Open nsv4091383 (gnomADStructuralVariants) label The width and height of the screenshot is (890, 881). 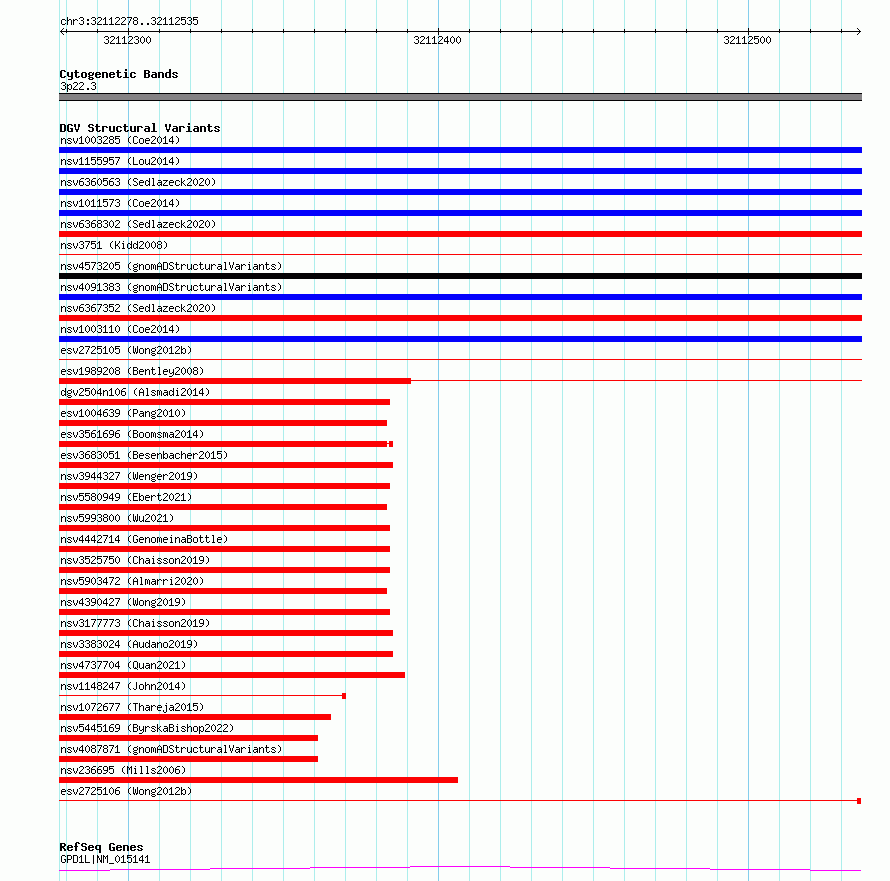[x=171, y=287]
